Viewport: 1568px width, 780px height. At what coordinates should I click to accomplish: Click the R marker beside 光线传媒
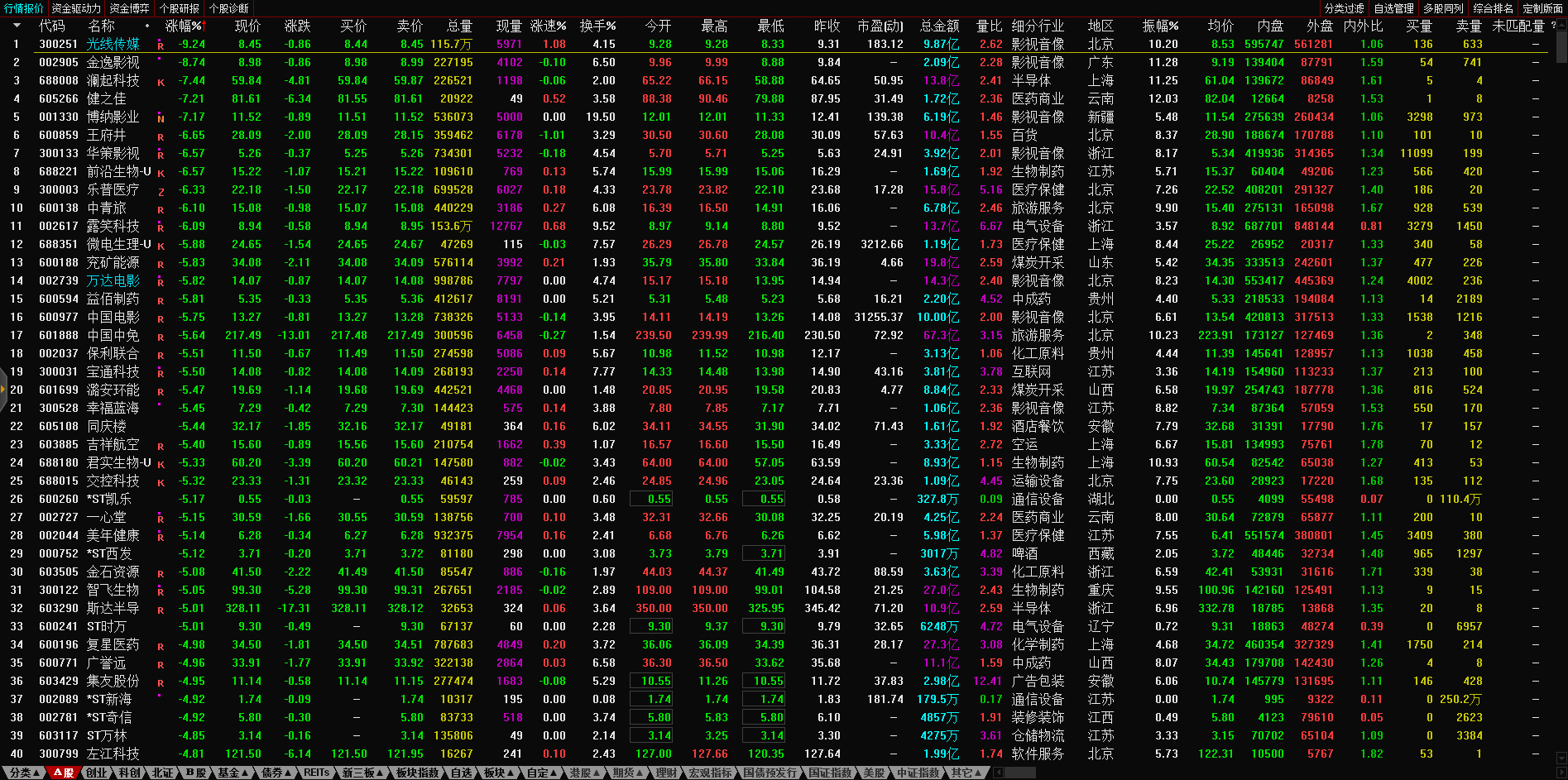pos(161,45)
